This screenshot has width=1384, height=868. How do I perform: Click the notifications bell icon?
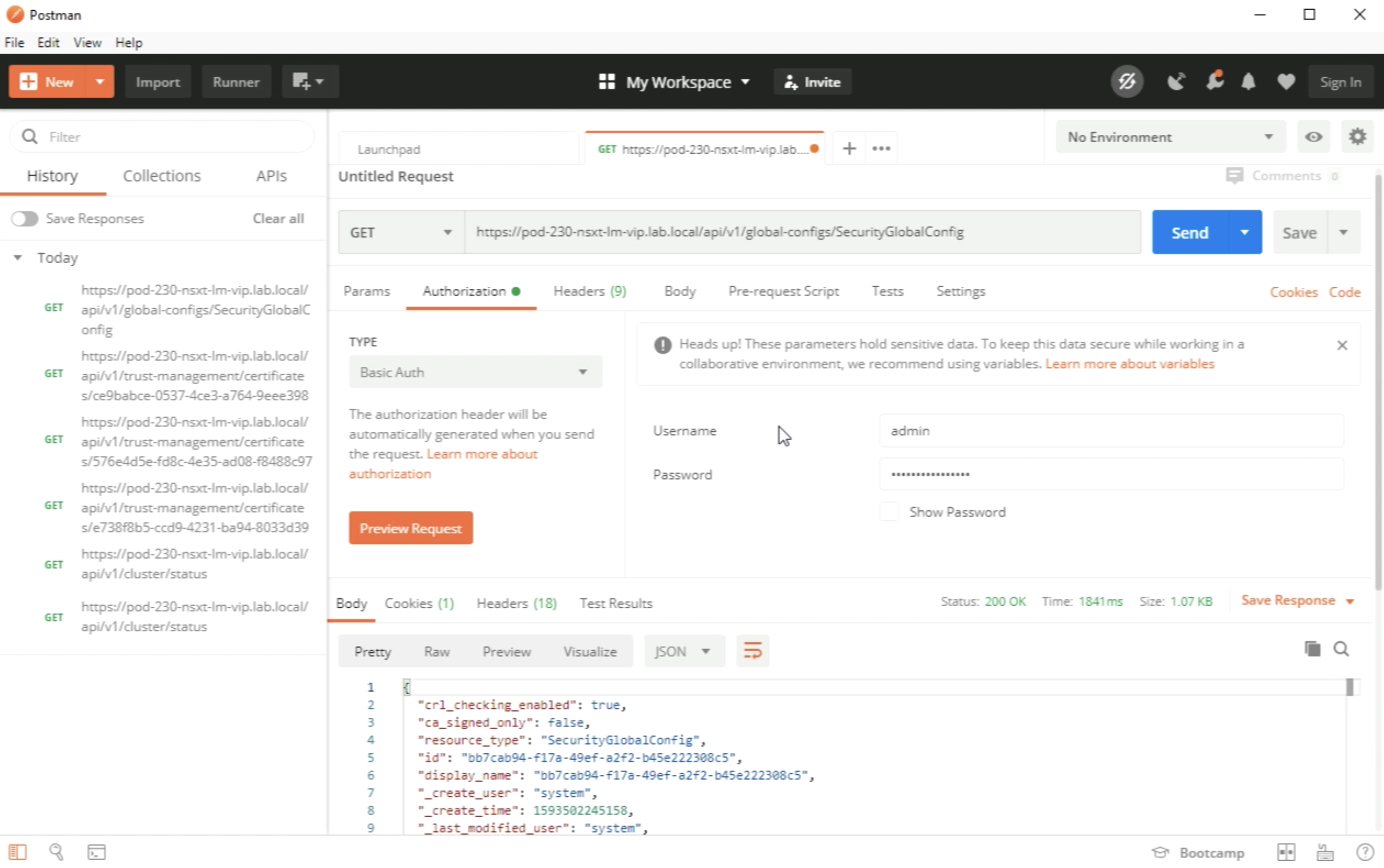pos(1248,82)
